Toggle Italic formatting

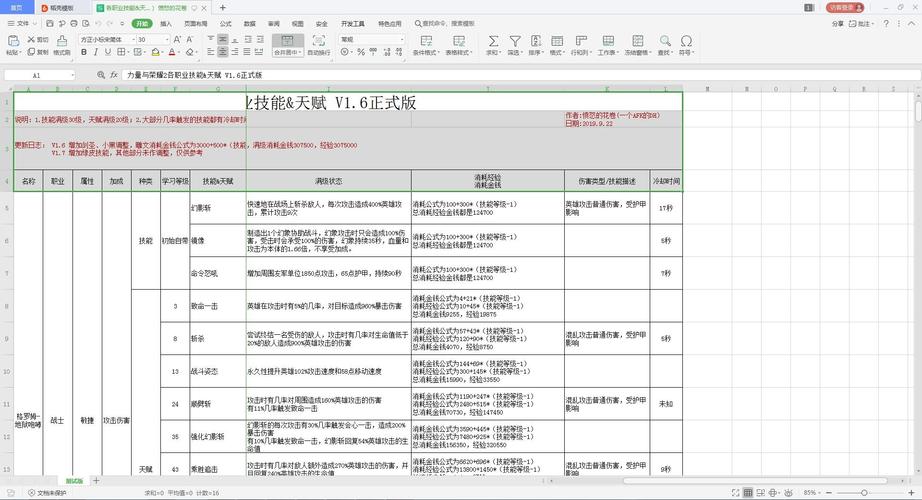tap(96, 52)
